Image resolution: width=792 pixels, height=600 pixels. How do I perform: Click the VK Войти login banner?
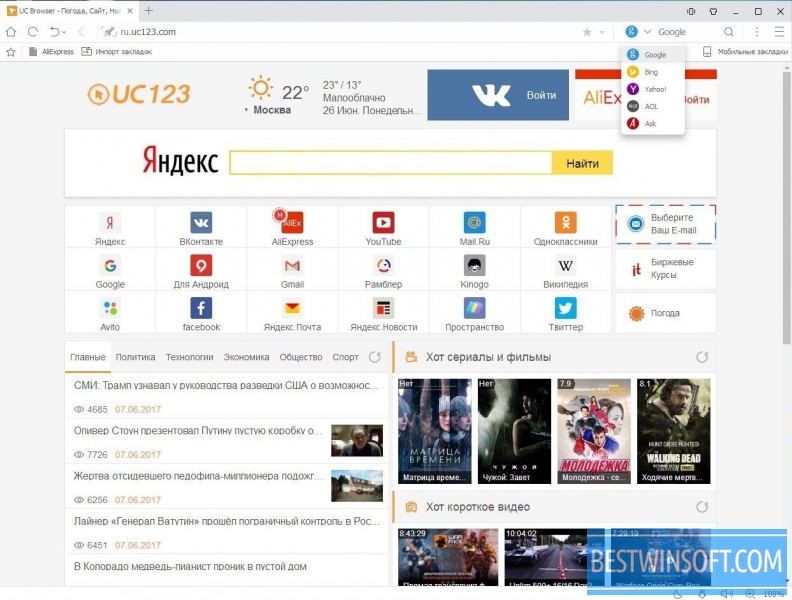click(x=498, y=95)
